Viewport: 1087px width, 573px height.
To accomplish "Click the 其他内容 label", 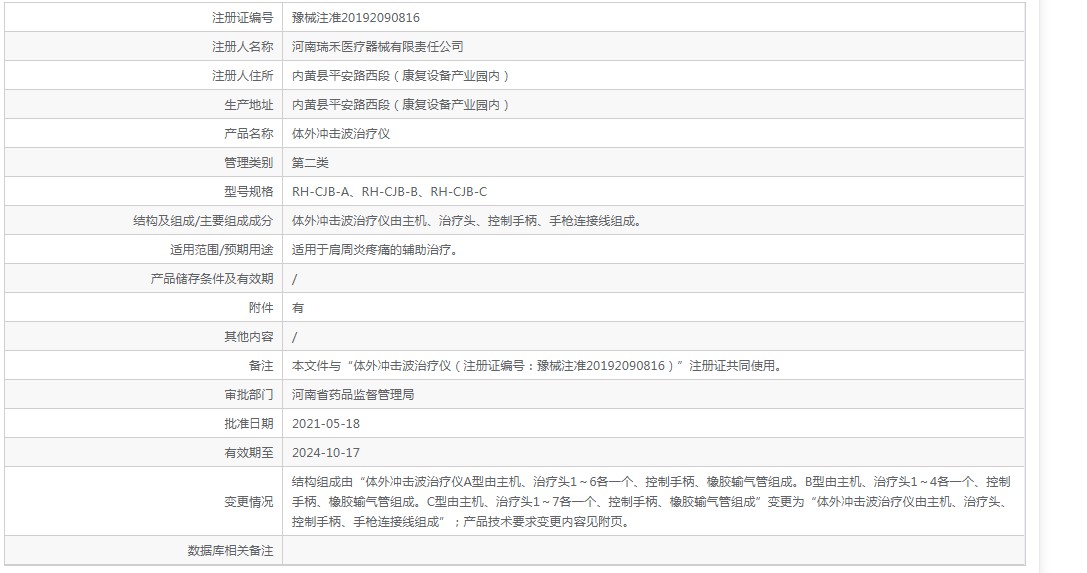I will (249, 337).
